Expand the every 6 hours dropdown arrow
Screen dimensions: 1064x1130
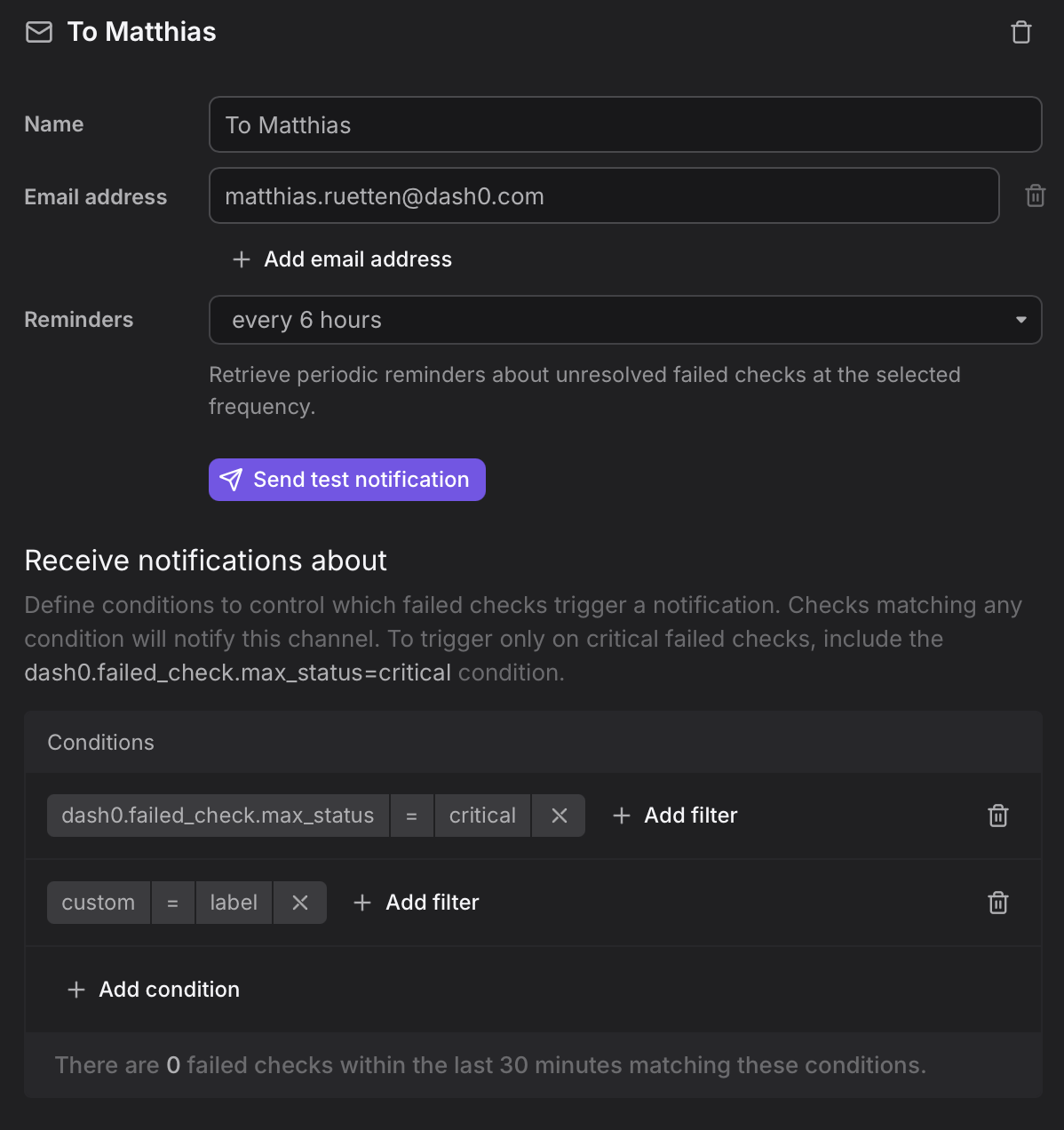pyautogui.click(x=1020, y=320)
